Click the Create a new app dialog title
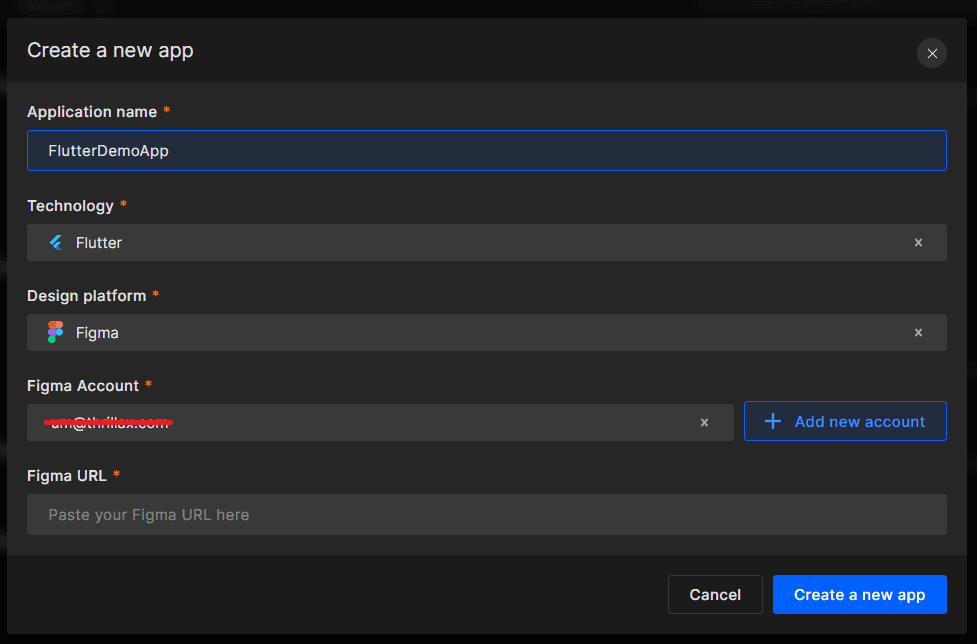Image resolution: width=977 pixels, height=644 pixels. tap(110, 49)
